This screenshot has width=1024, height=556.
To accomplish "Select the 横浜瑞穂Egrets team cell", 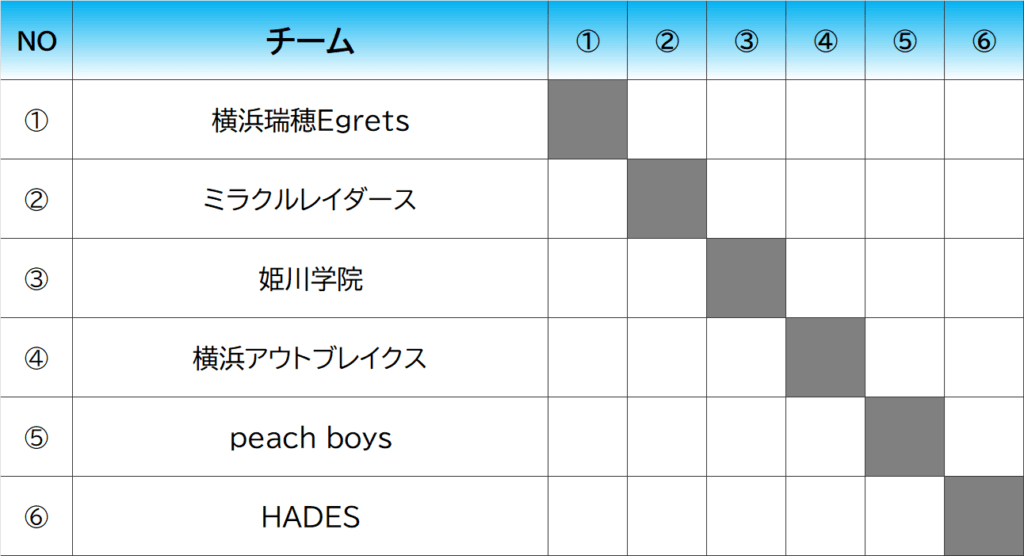I will point(310,120).
